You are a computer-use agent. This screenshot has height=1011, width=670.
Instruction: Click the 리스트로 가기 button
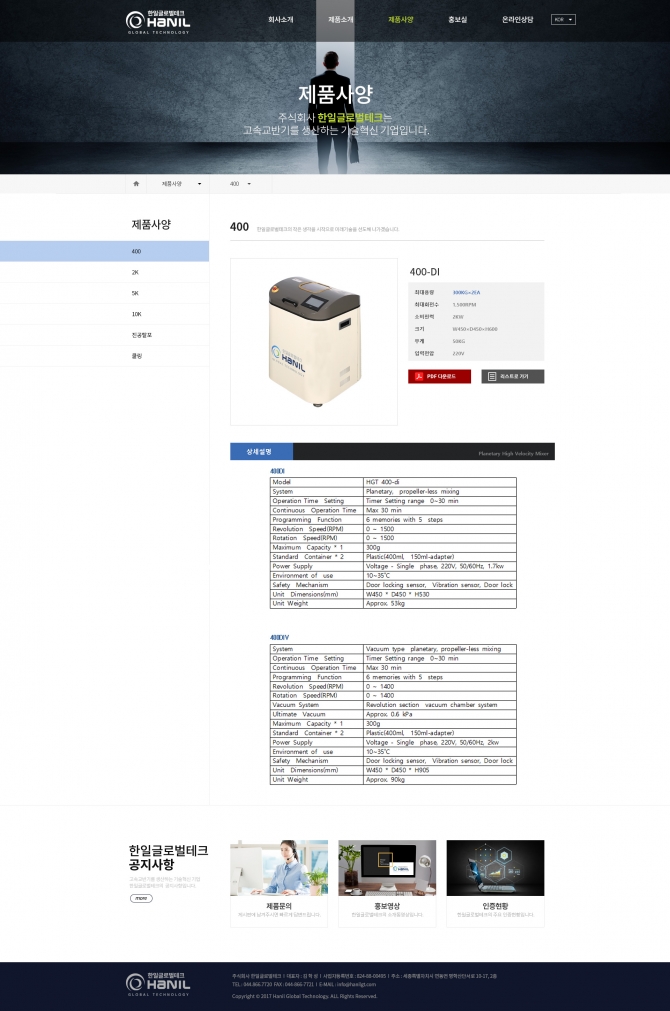point(513,376)
